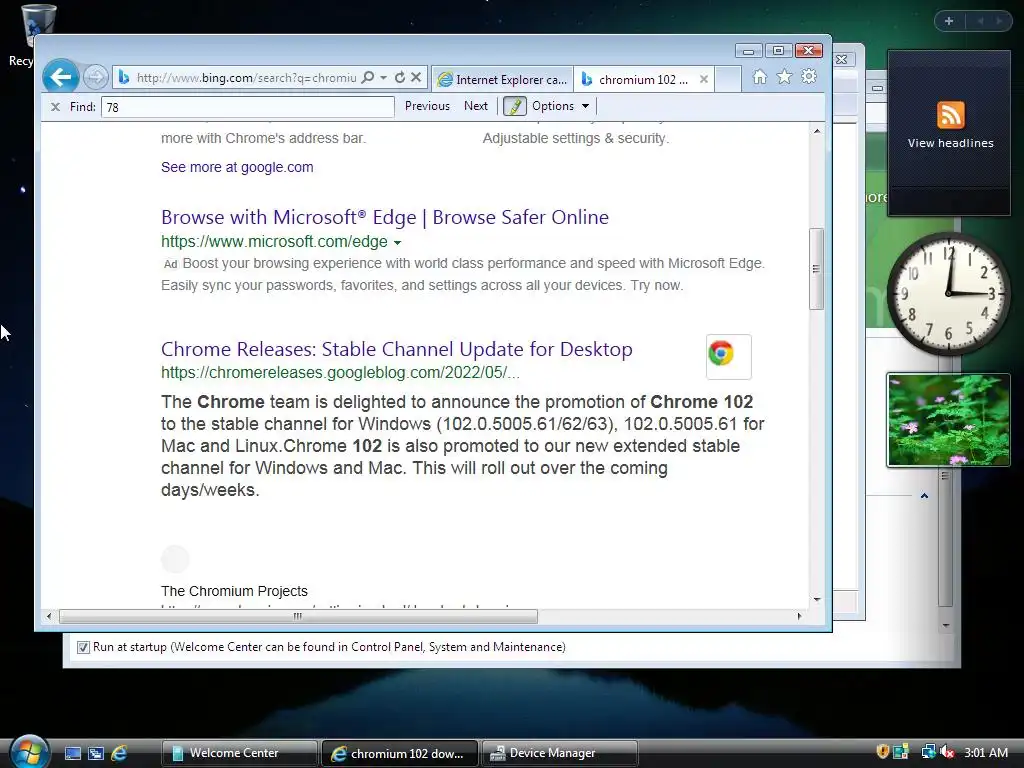Open Favorites with the star icon
This screenshot has height=768, width=1024.
click(784, 77)
